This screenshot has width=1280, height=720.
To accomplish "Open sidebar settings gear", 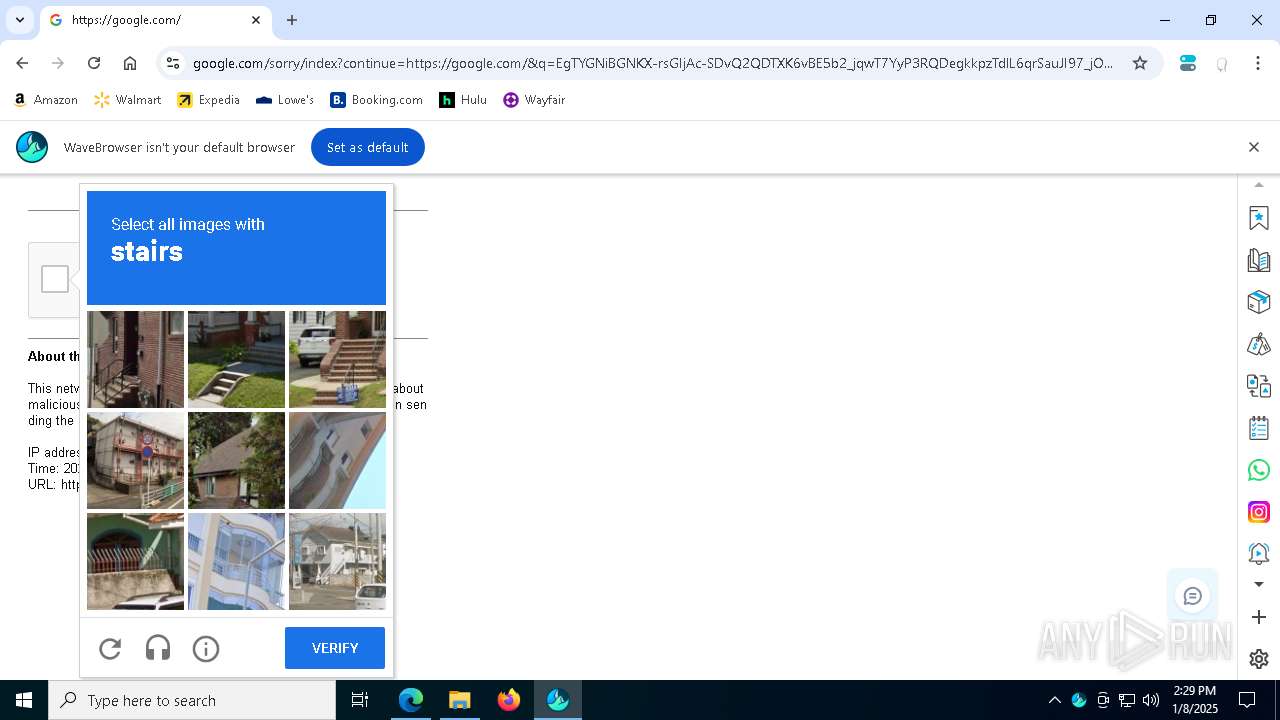I will click(1259, 659).
